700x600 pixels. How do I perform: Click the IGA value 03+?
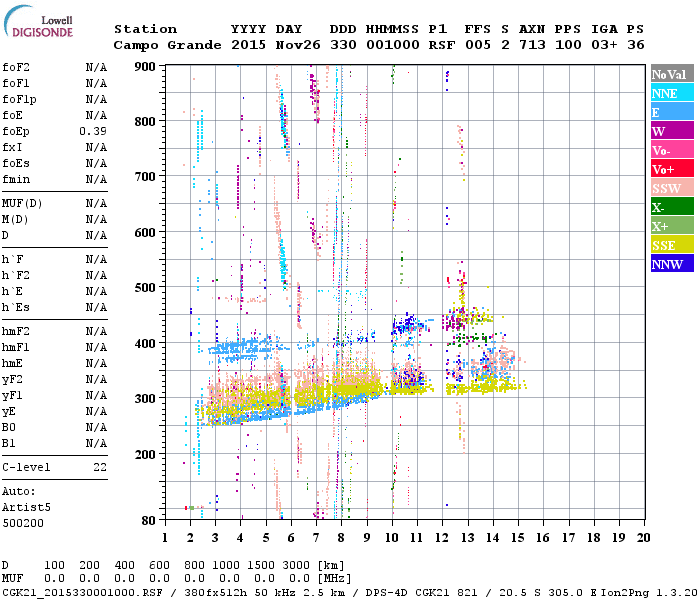[604, 45]
